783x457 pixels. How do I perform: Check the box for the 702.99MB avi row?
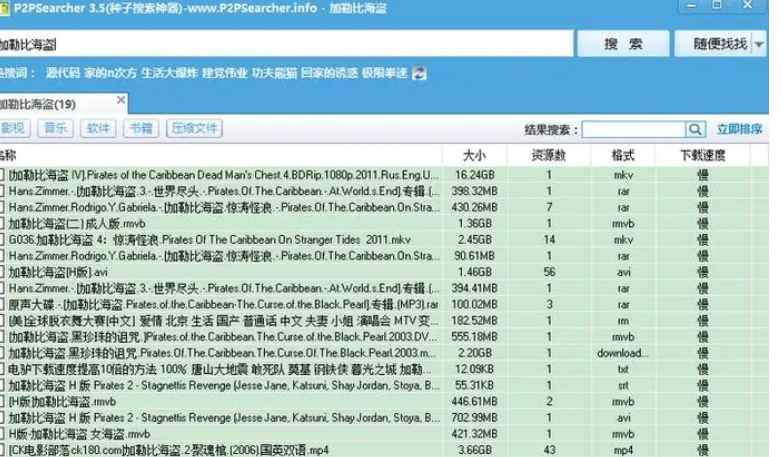2,418
